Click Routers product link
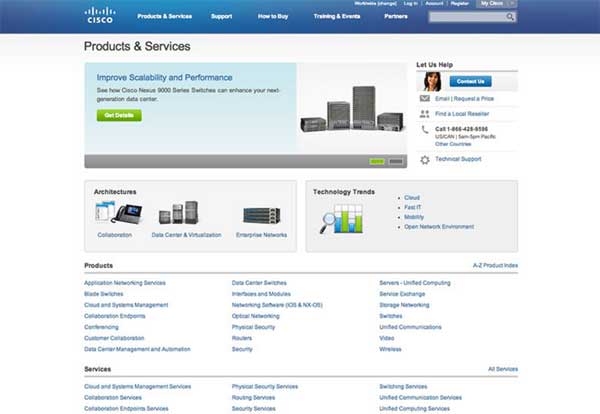Viewport: 600px width, 414px height. tap(242, 338)
